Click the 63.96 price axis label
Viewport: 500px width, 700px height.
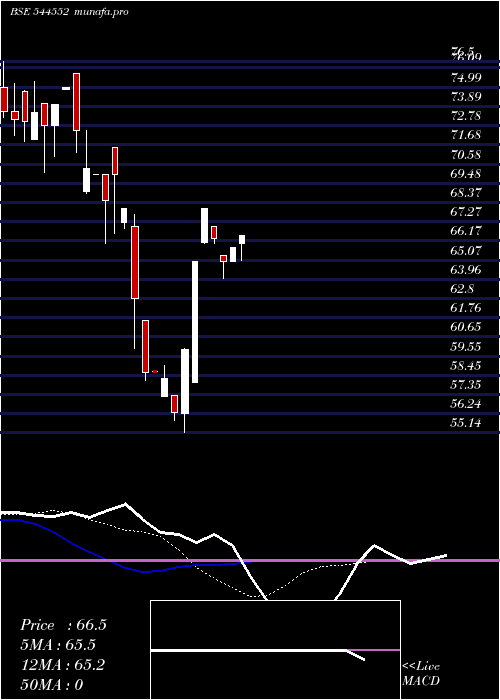(x=466, y=269)
